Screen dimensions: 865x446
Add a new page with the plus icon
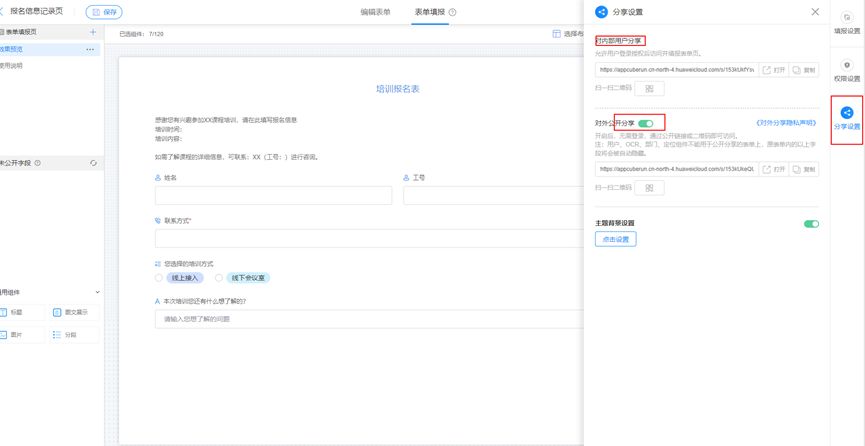click(93, 32)
